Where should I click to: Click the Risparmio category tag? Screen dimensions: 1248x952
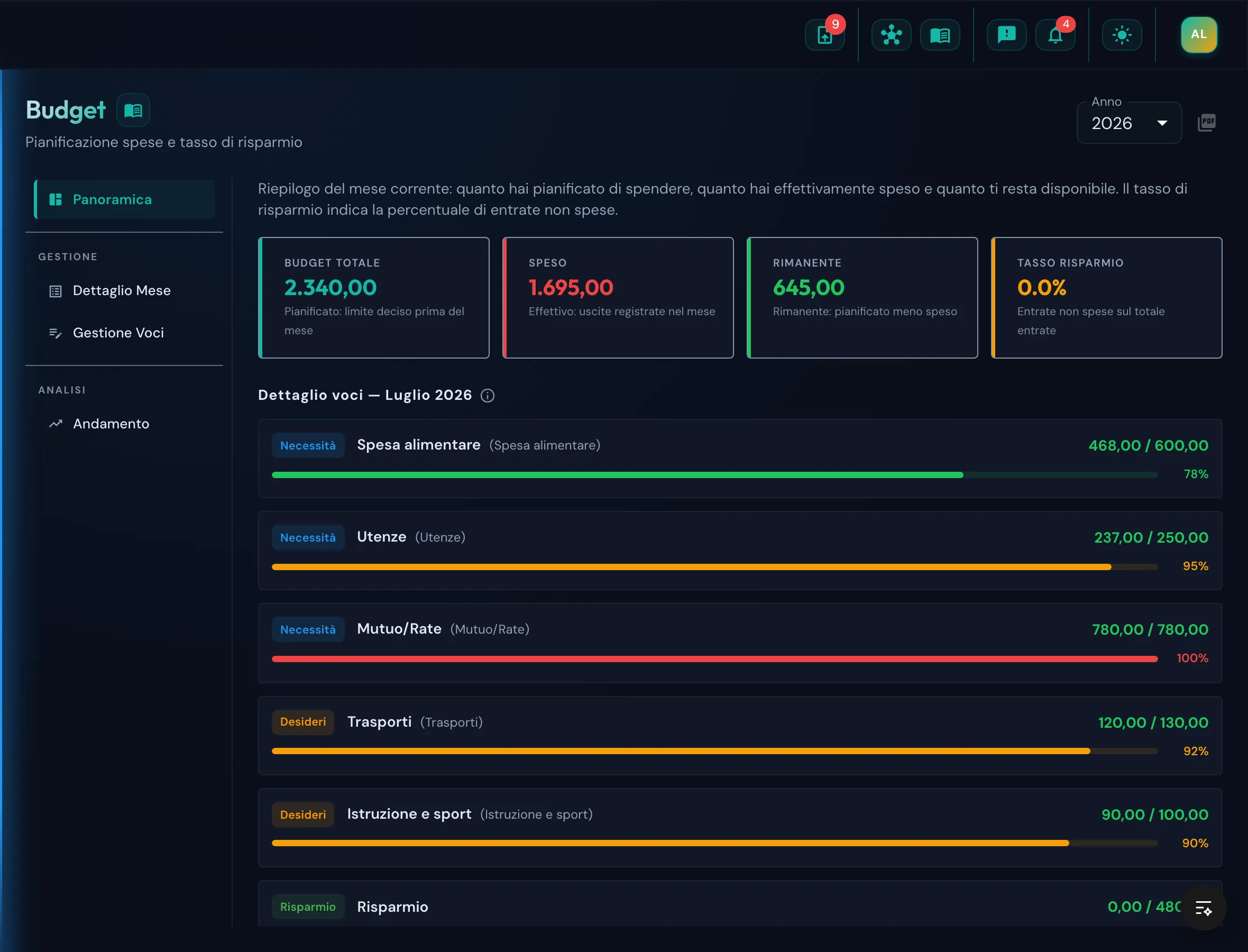(308, 907)
